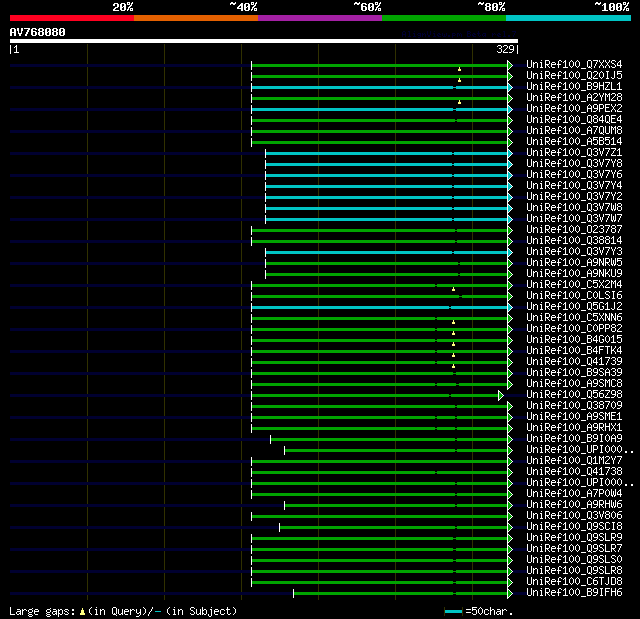The width and height of the screenshot is (640, 619).
Task: Select the UniRef100_Q84QE4 label
Action: pyautogui.click(x=574, y=120)
